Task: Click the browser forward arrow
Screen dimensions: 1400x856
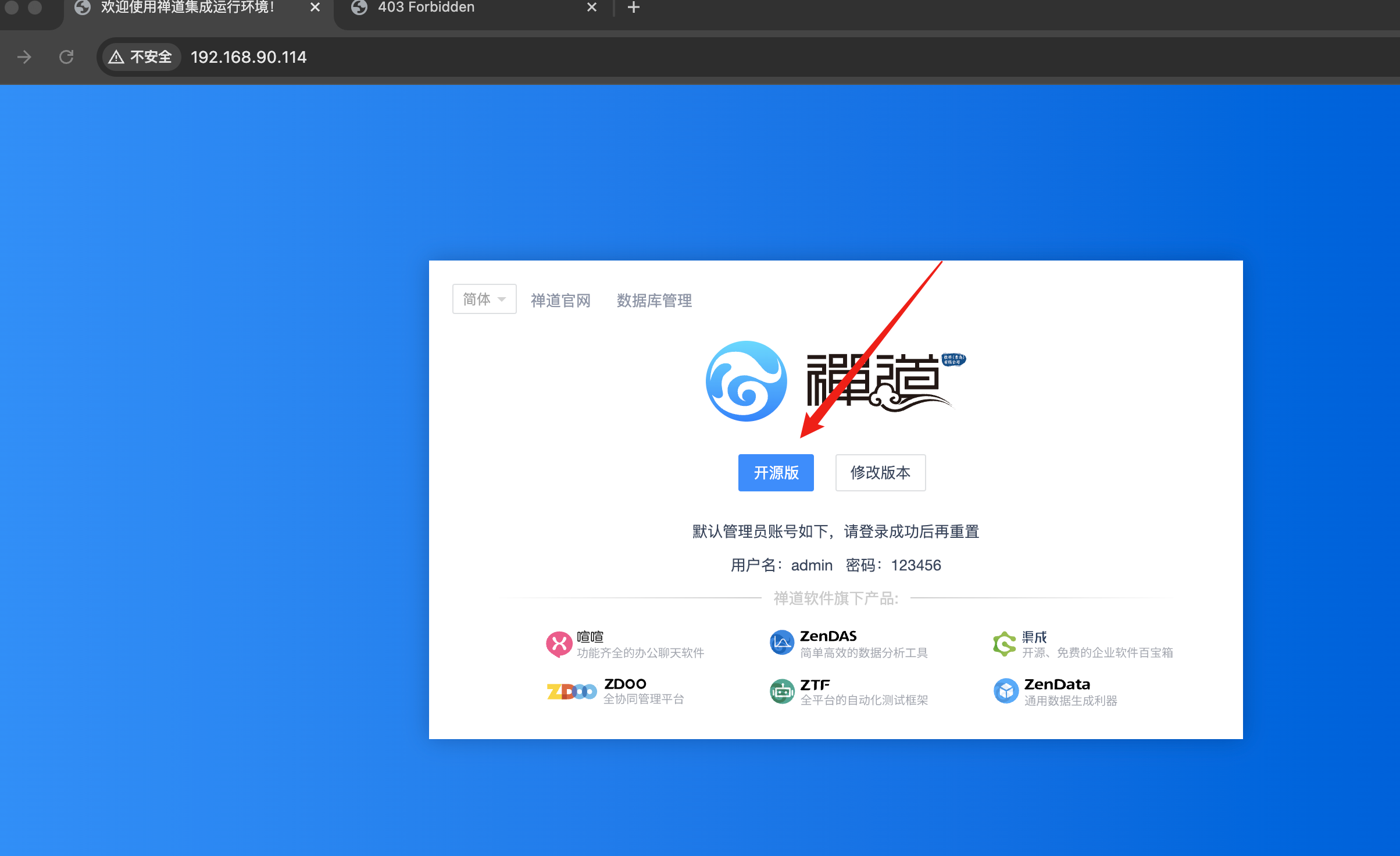Action: coord(24,57)
